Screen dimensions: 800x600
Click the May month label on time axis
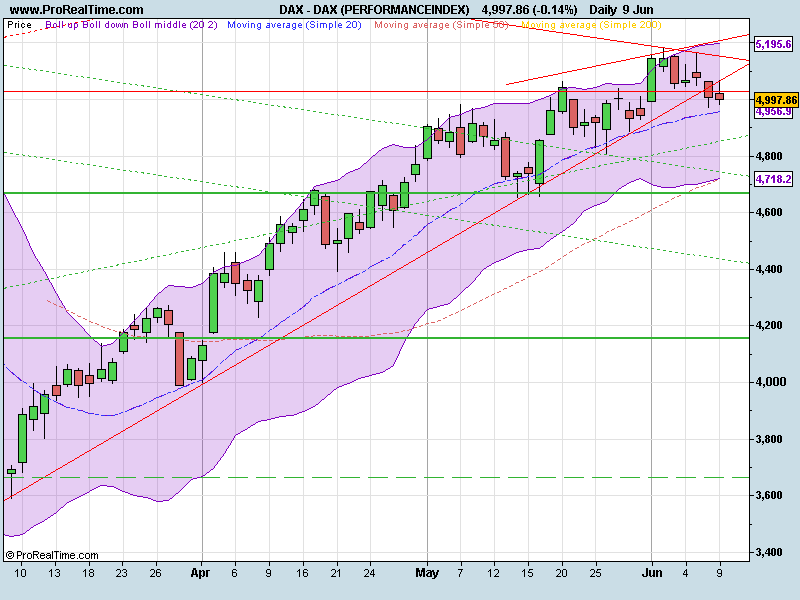coord(427,573)
